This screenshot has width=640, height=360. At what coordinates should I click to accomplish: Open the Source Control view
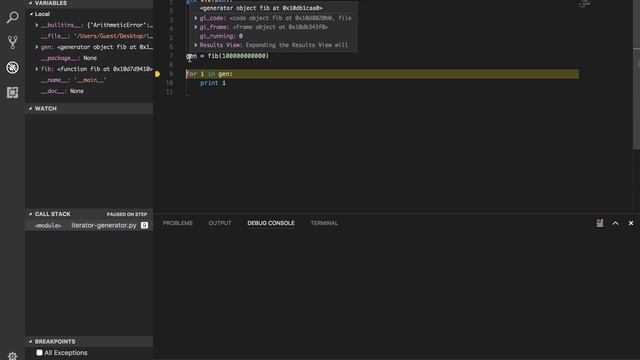click(x=12, y=42)
